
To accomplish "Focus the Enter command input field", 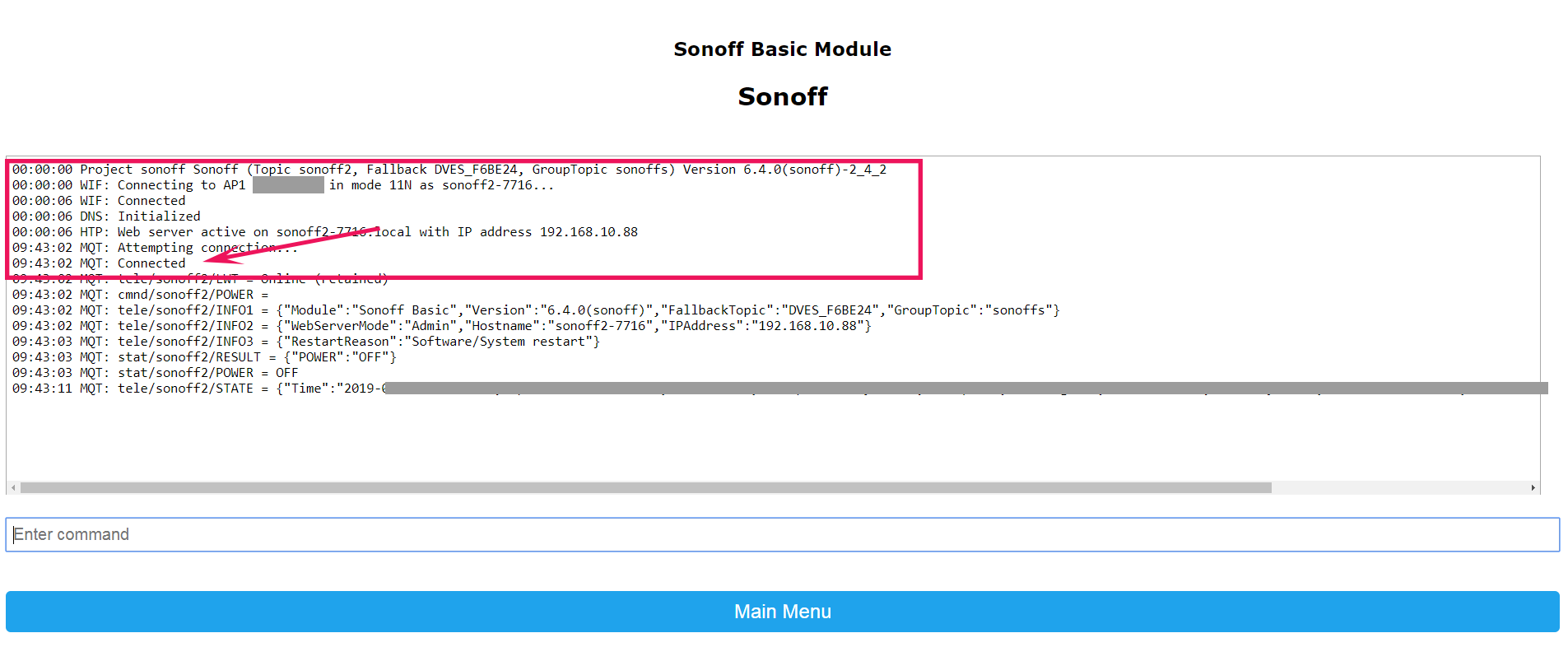I will tap(782, 535).
